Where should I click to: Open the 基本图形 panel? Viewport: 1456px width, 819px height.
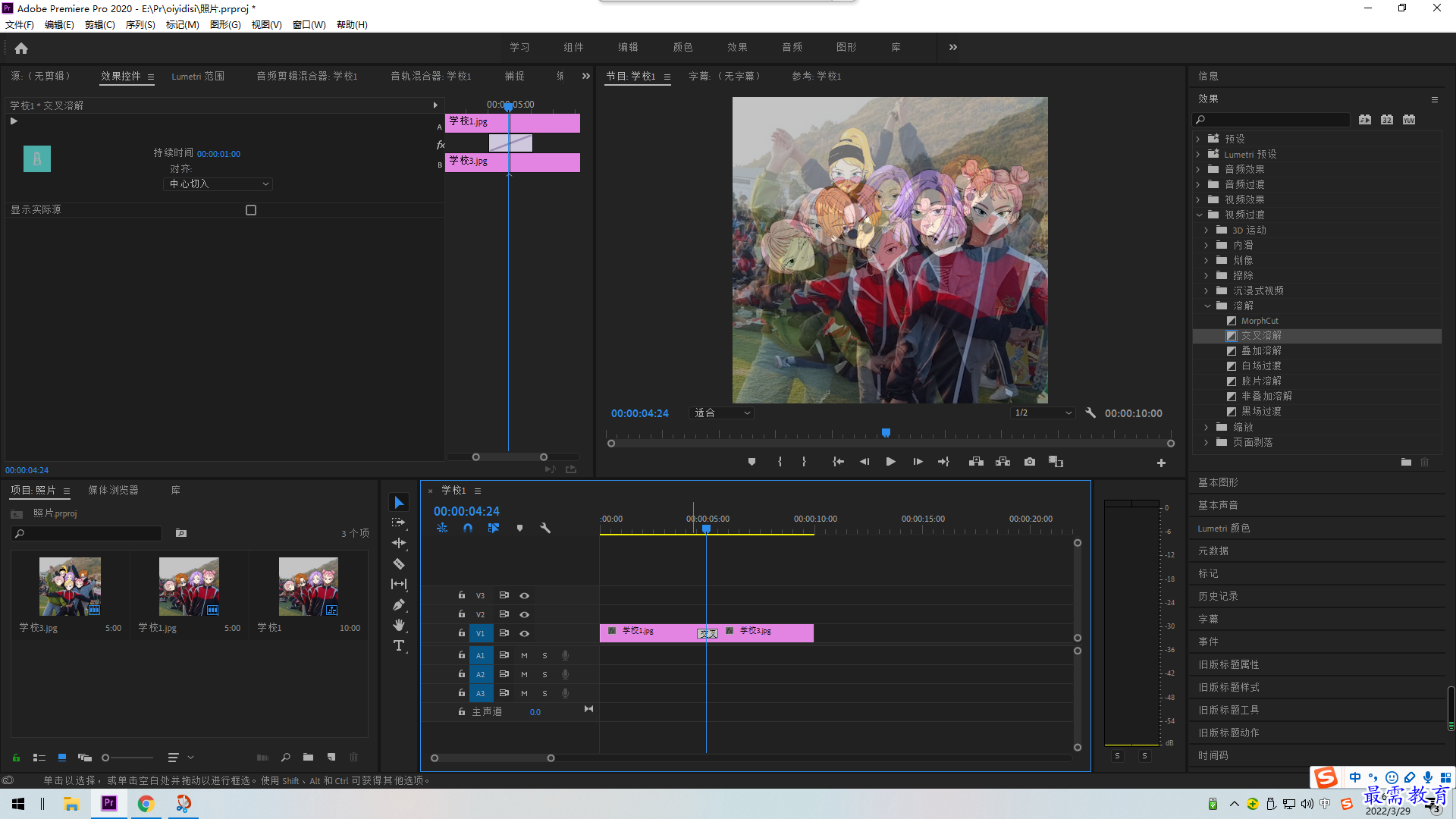[1218, 482]
